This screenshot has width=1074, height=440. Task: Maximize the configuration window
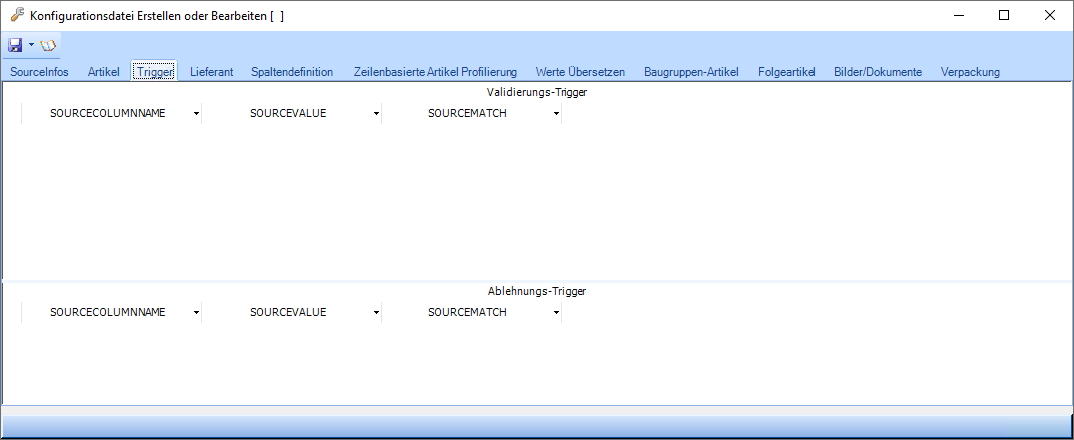[1004, 15]
